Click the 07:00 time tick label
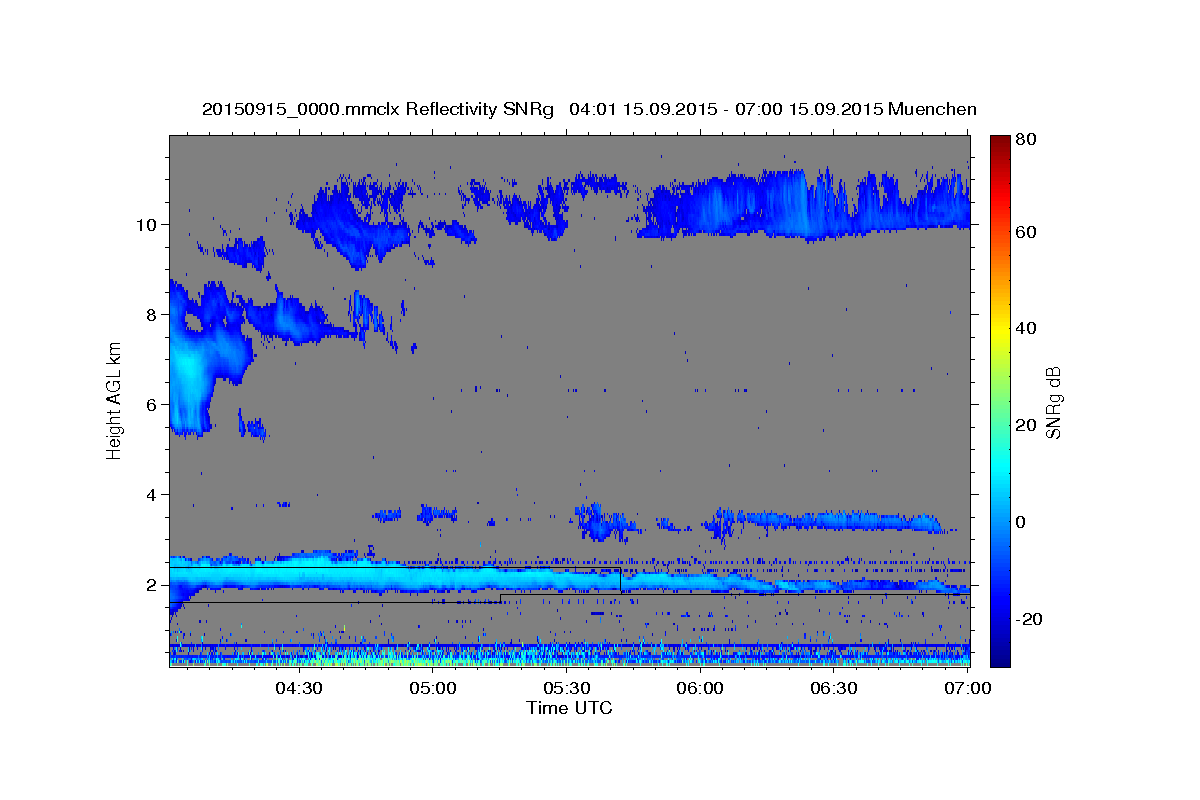Viewport: 1200px width, 800px height. click(968, 689)
